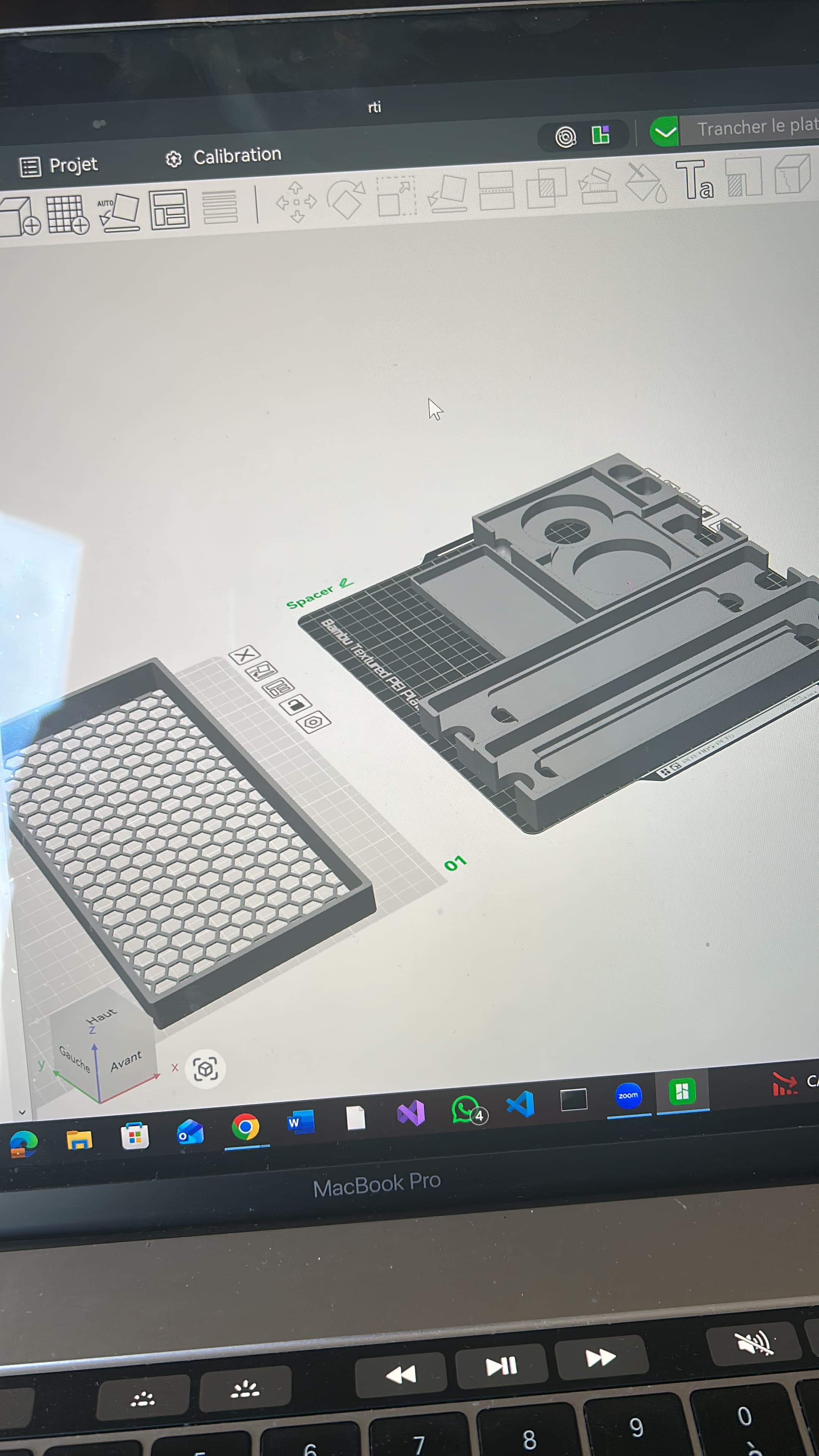819x1456 pixels.
Task: Expand the chevron at the bottom-left panel edge
Action: click(x=22, y=1112)
